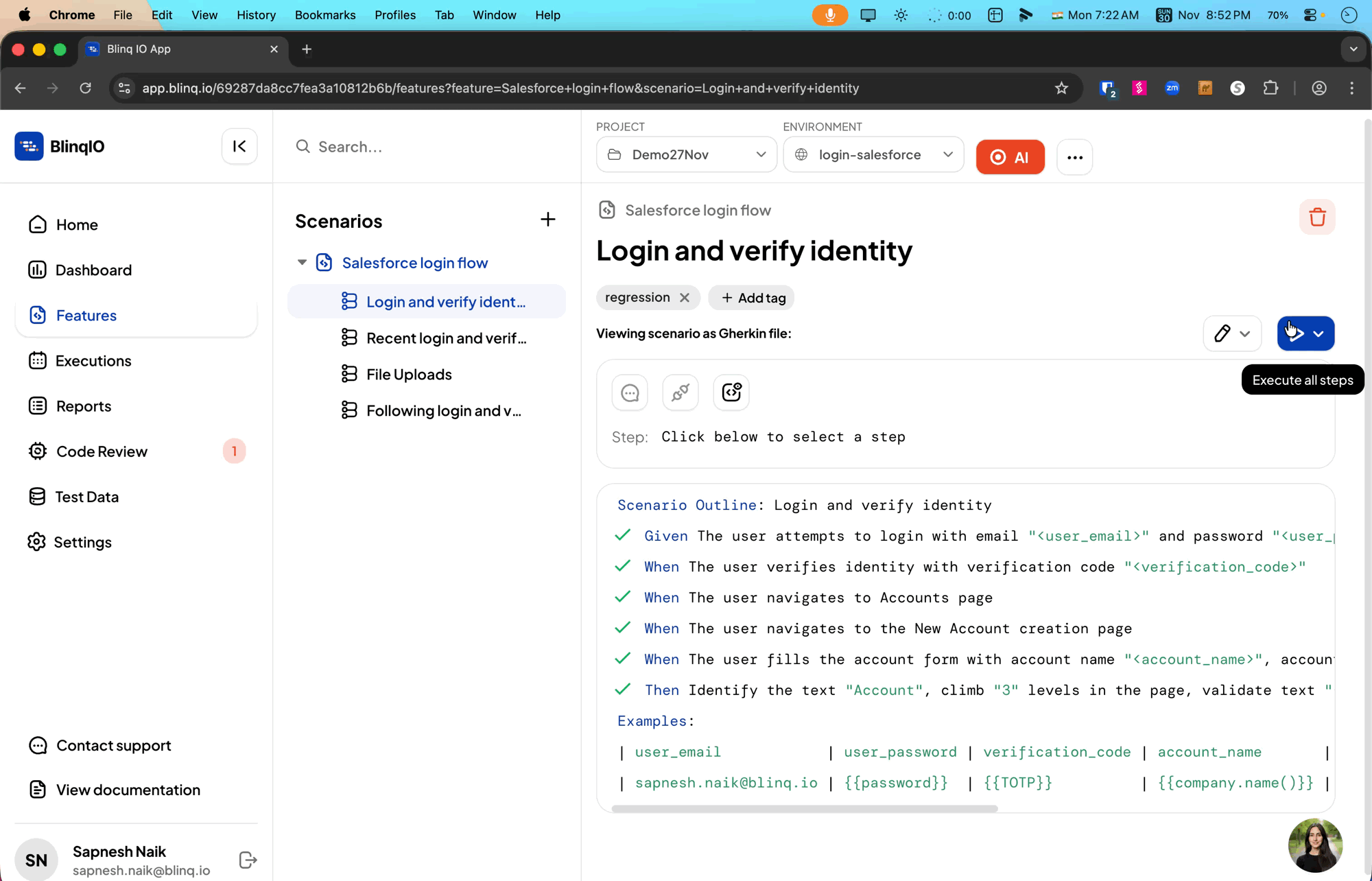Collapse the Salesforce login flow tree
The image size is (1372, 881).
[302, 263]
